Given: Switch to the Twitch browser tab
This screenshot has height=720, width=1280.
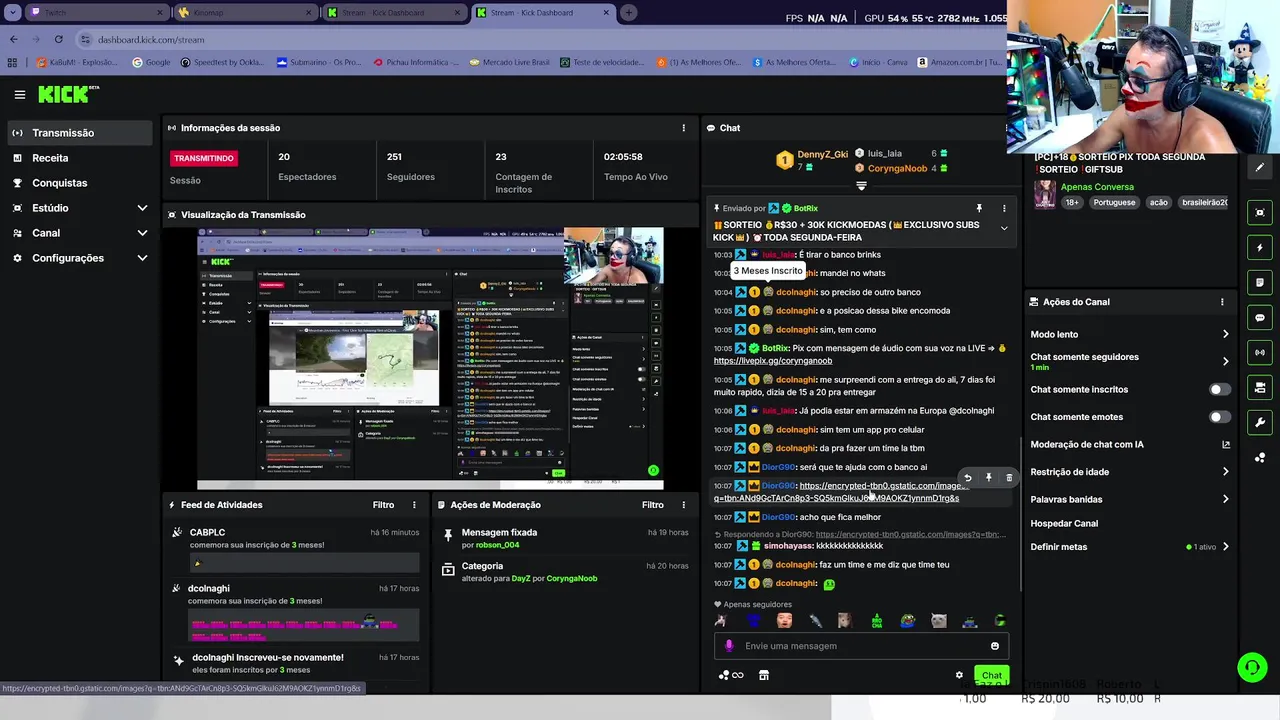Looking at the screenshot, I should pyautogui.click(x=96, y=13).
